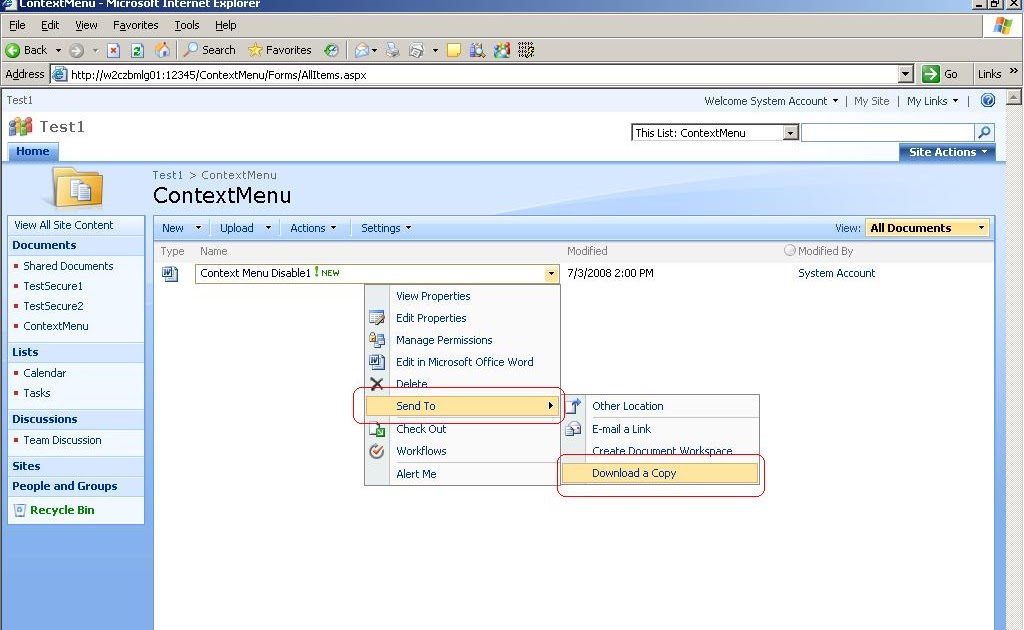Viewport: 1024px width, 630px height.
Task: Open the Search pane in toolbar
Action: 210,50
